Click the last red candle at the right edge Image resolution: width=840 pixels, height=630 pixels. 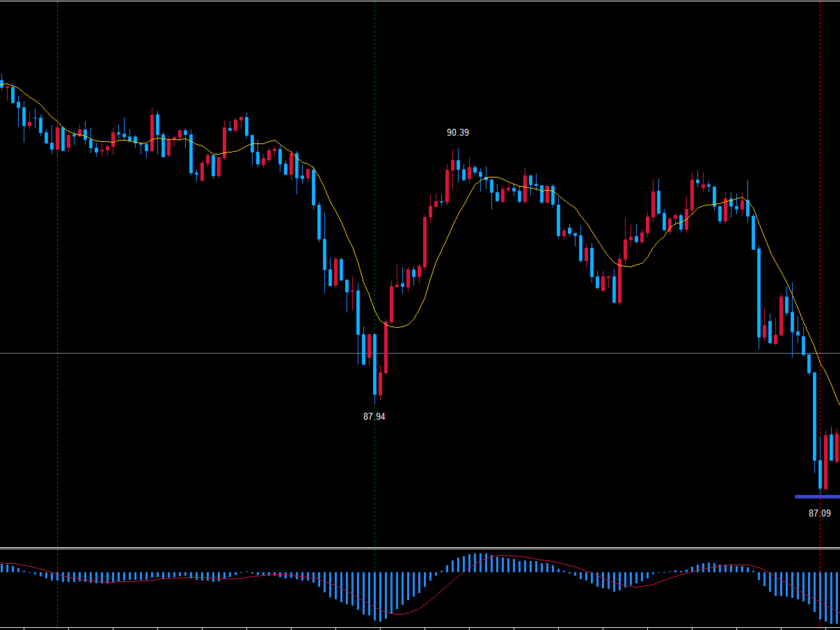coord(836,443)
